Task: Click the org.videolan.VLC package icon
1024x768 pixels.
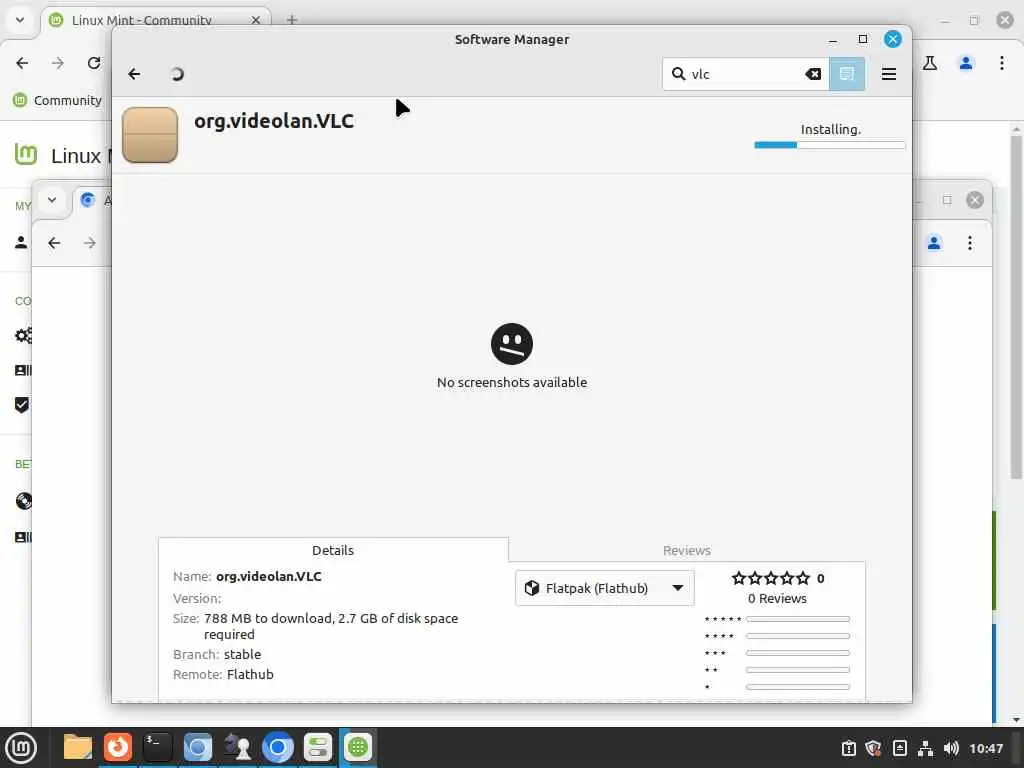Action: (150, 135)
